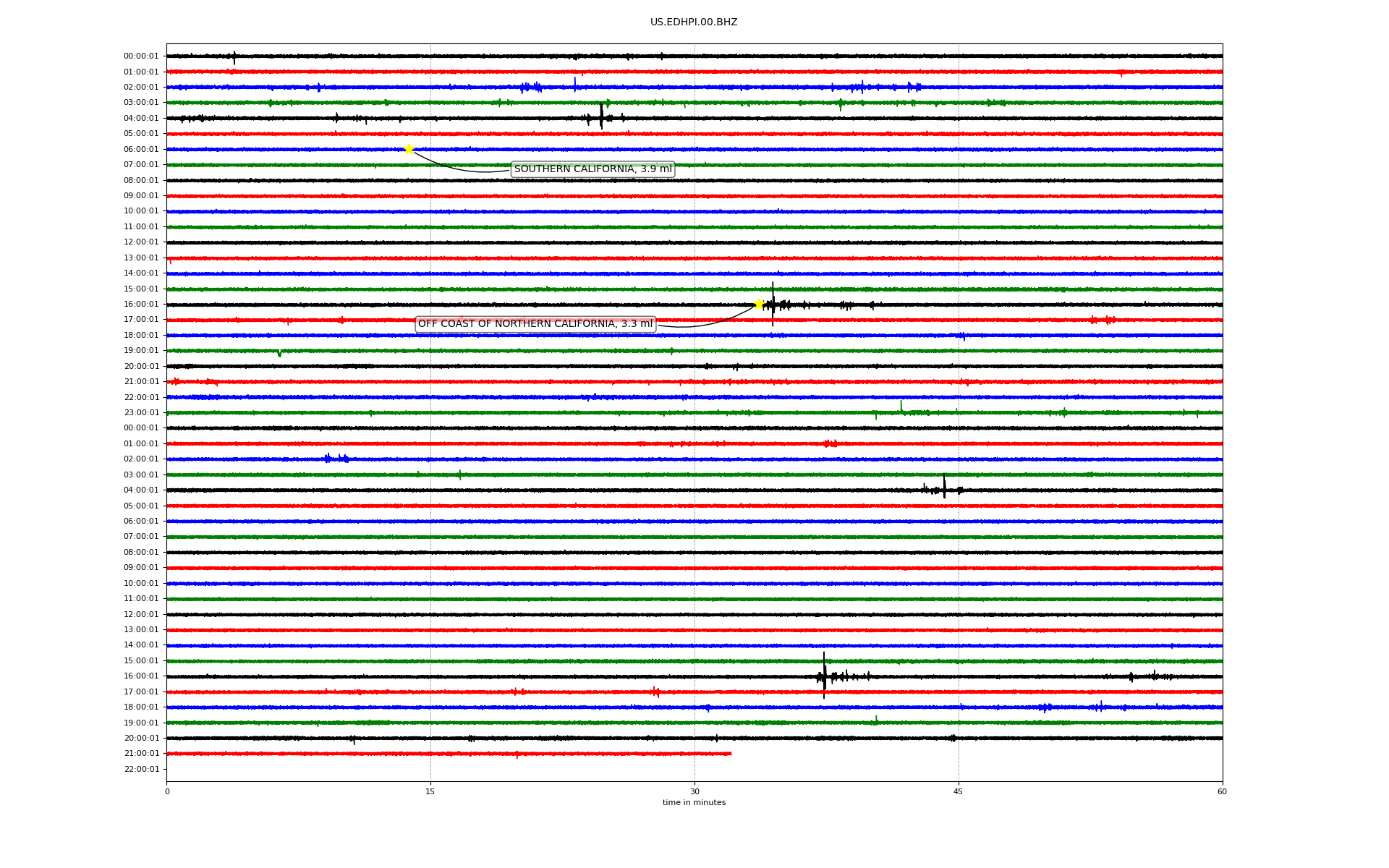Click the end of the partial red 21:00:01 trace
This screenshot has height=868, width=1389.
[731, 754]
